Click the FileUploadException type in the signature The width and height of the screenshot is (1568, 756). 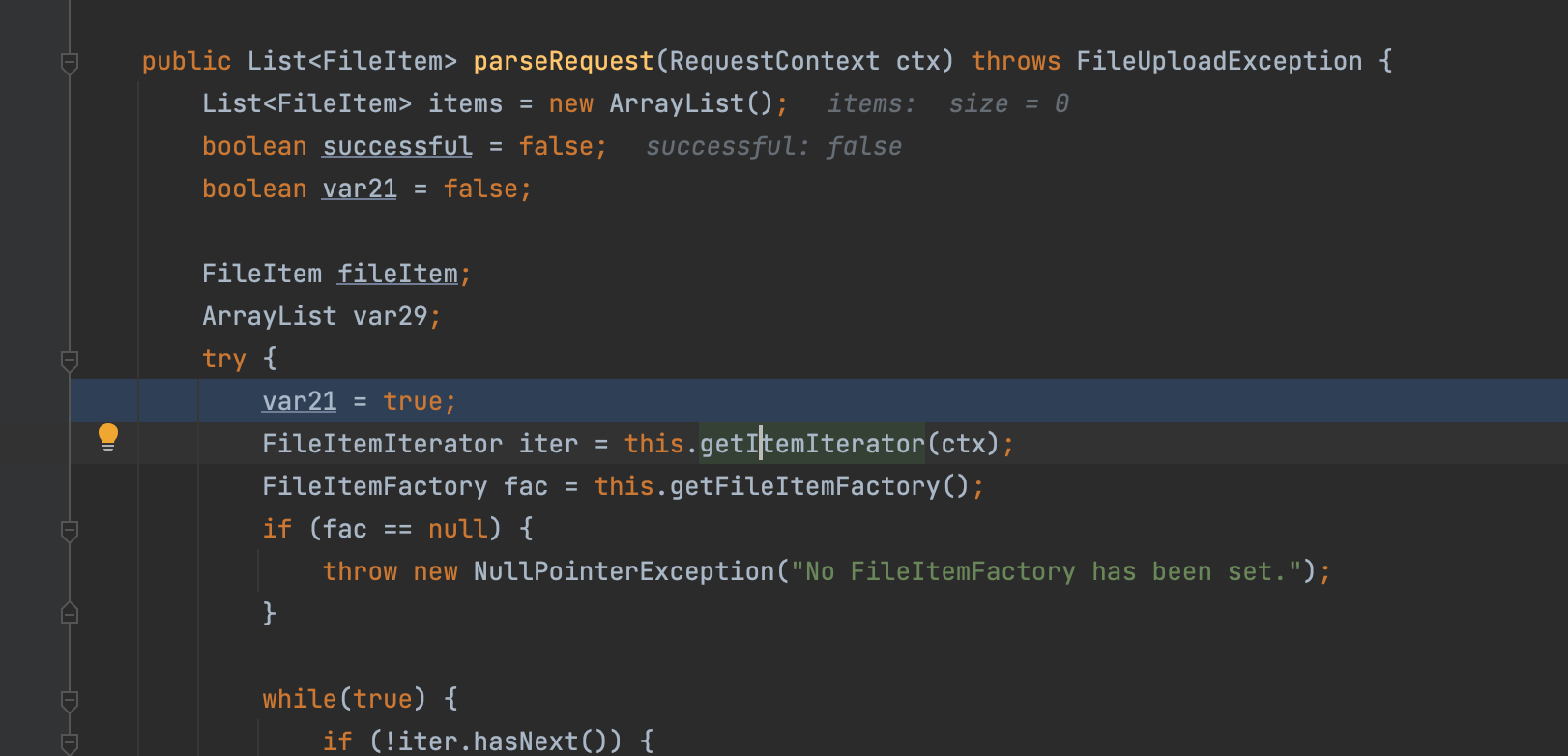1219,61
